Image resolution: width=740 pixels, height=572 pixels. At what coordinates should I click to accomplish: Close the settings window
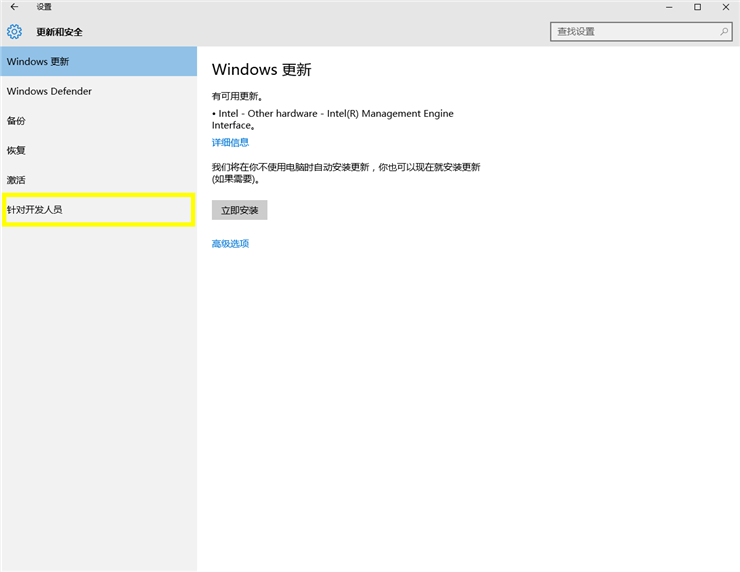(726, 7)
